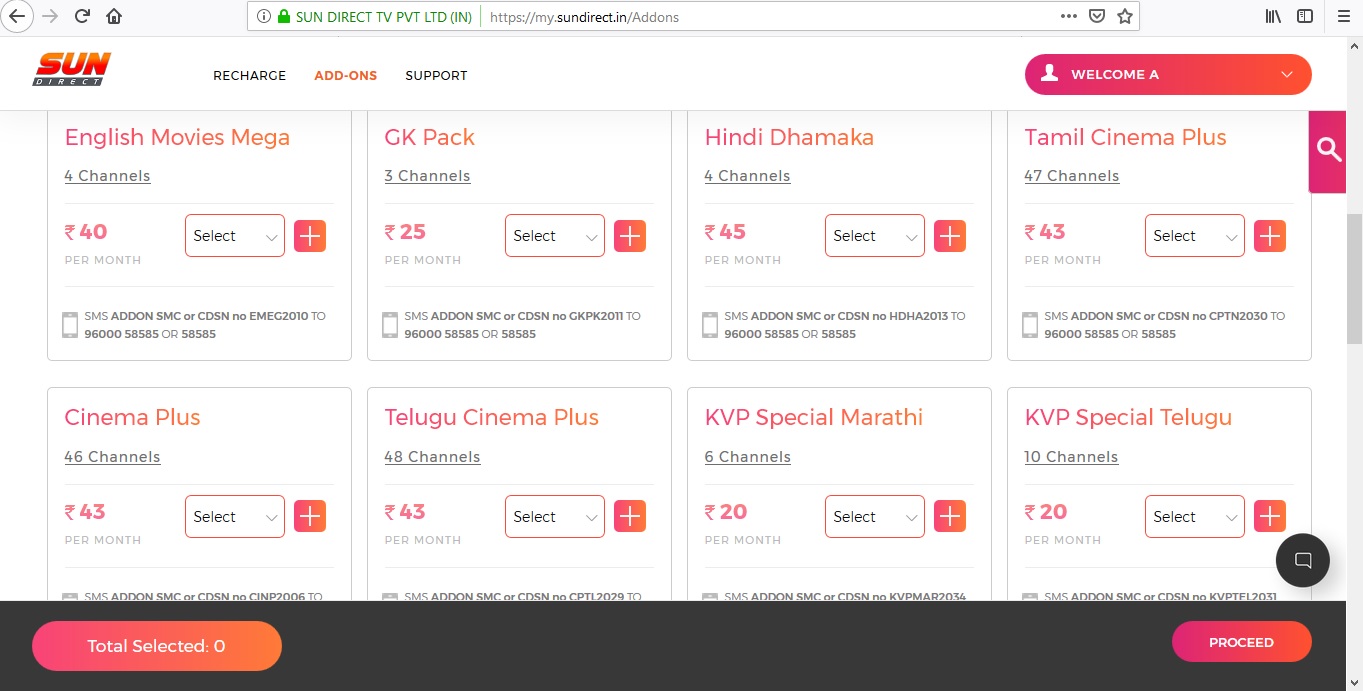Reload the page

pyautogui.click(x=82, y=16)
